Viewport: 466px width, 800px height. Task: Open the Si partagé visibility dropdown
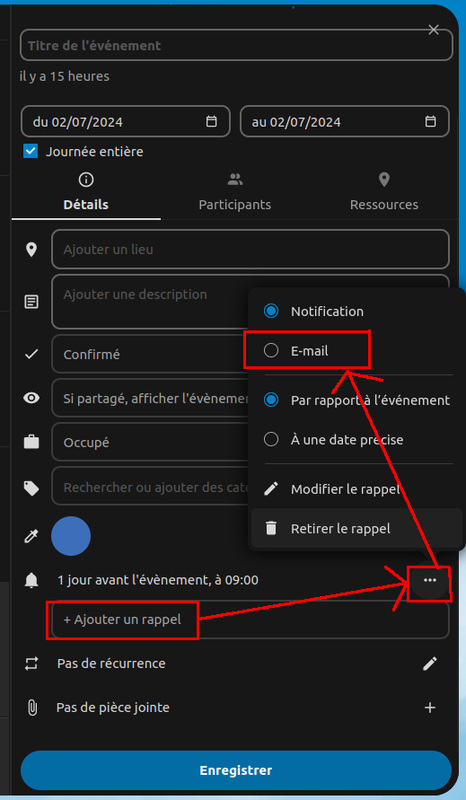(150, 398)
